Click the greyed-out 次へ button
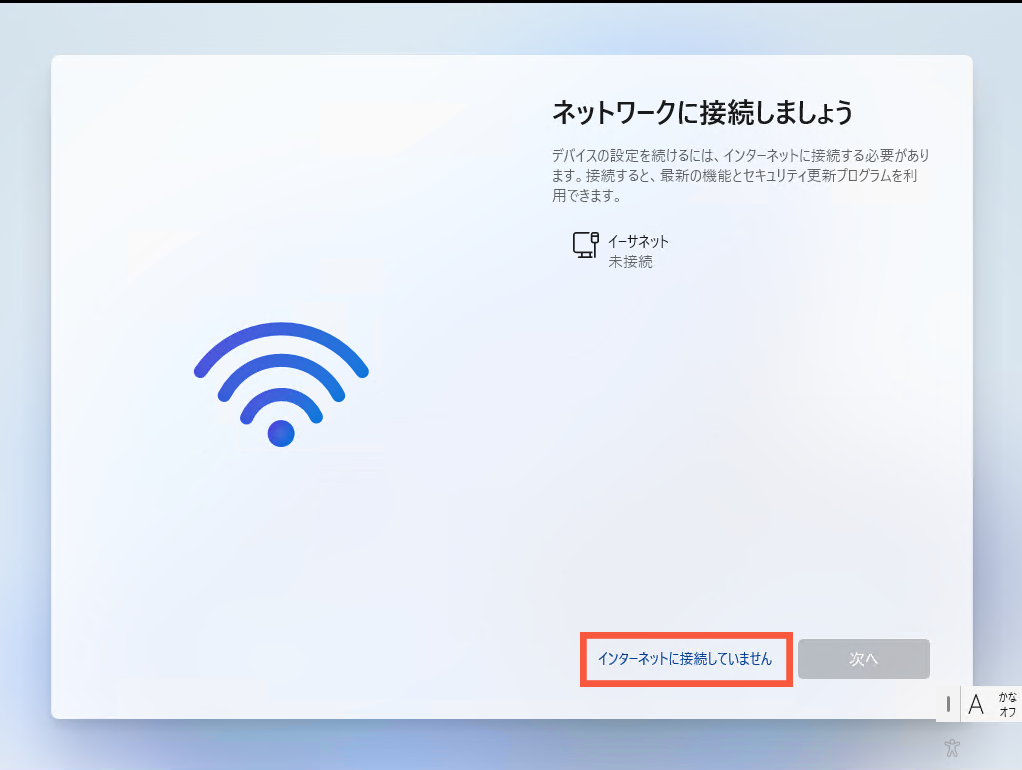The image size is (1022, 770). [x=864, y=659]
